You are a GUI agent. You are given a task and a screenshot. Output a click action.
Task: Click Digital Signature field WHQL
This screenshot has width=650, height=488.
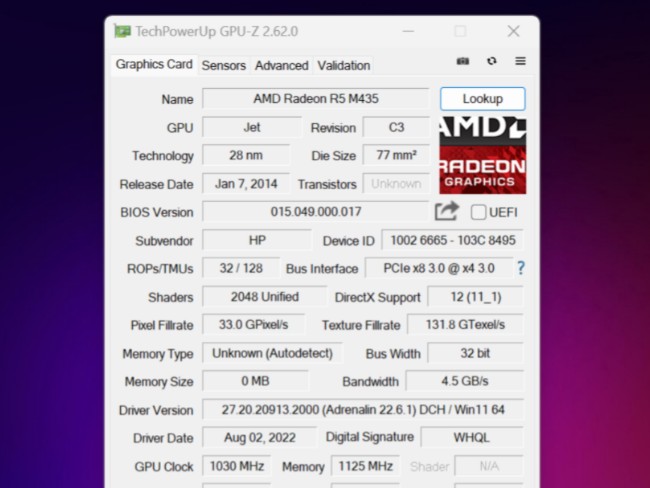coord(472,438)
